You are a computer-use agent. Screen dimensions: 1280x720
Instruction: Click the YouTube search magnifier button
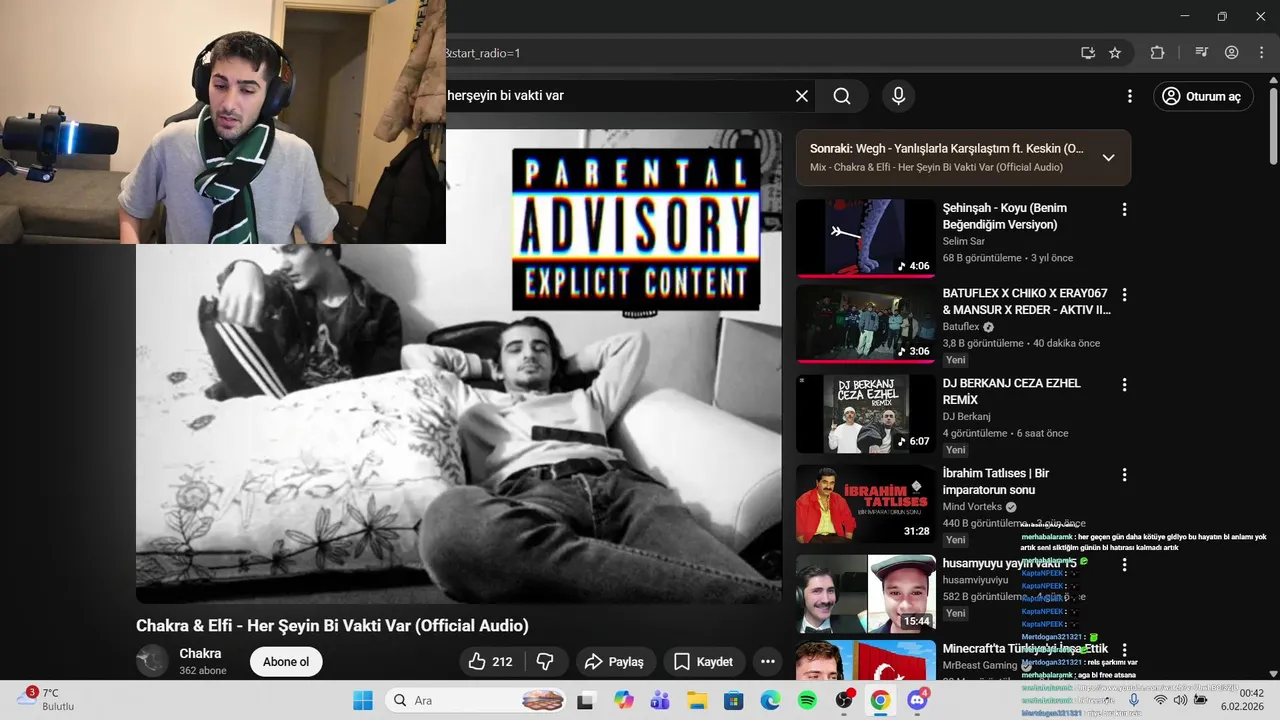(842, 96)
